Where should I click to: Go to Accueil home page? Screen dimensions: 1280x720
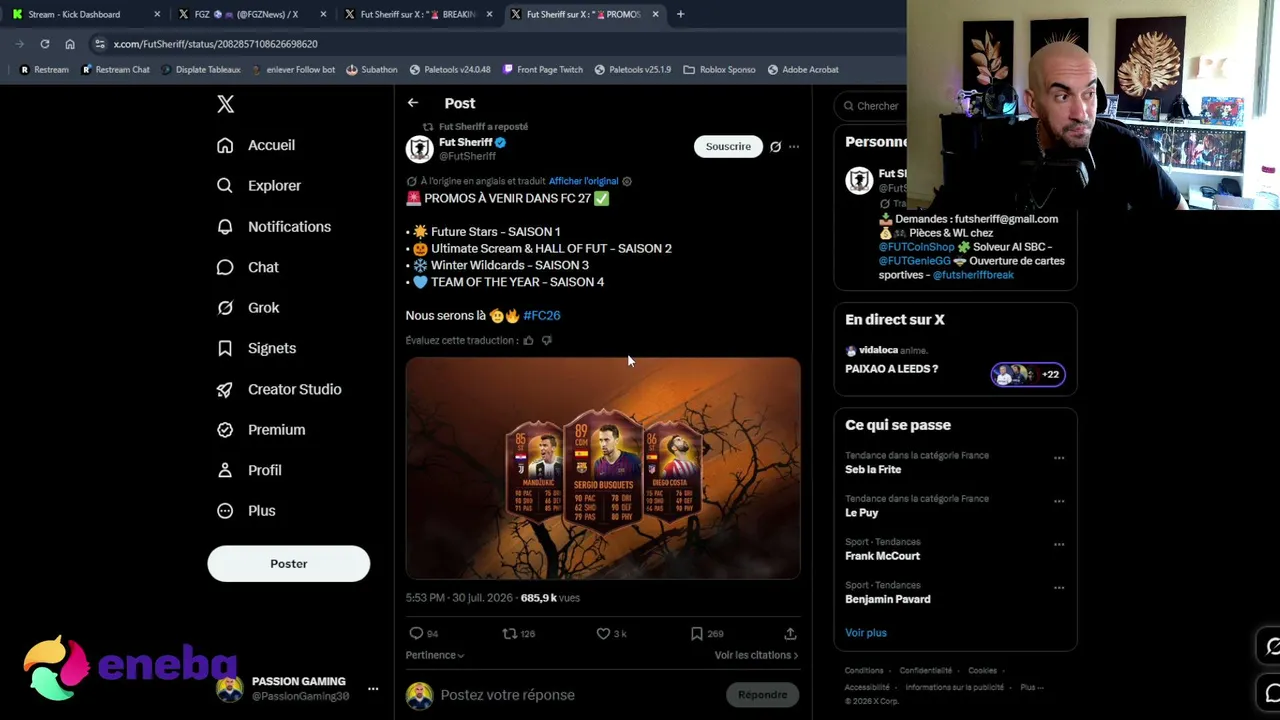click(x=256, y=145)
